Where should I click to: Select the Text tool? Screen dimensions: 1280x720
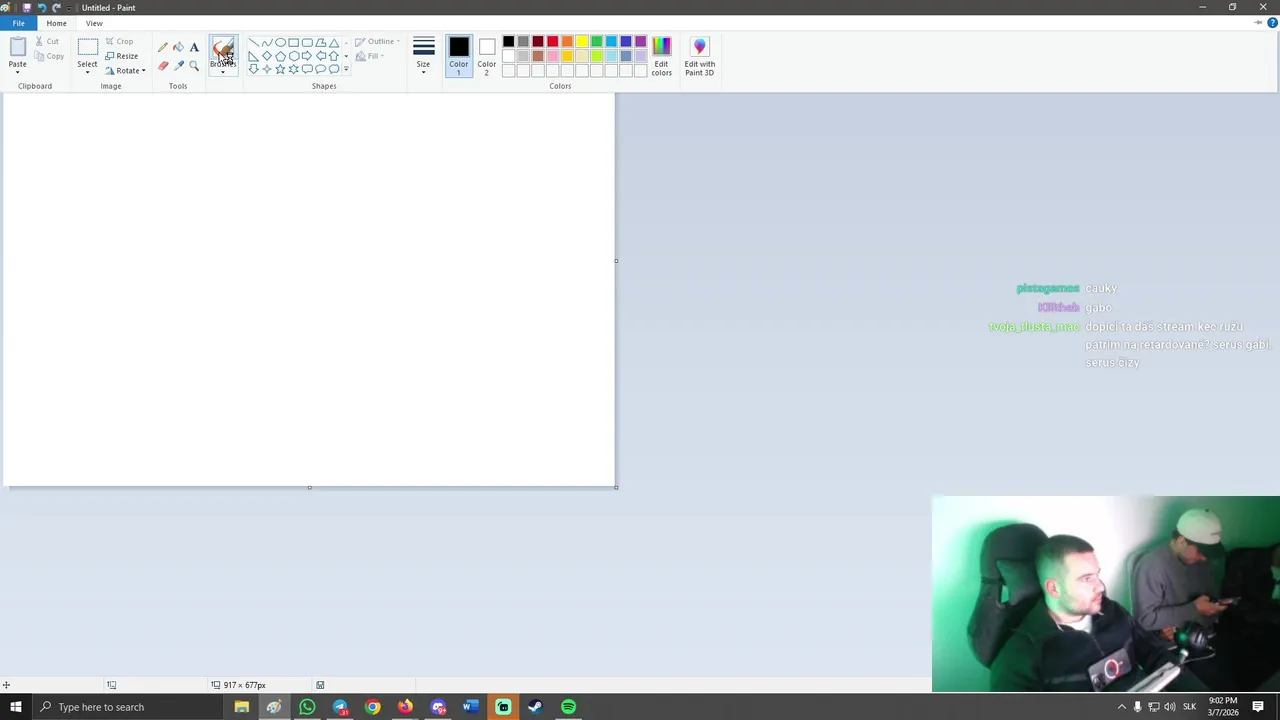click(x=194, y=47)
